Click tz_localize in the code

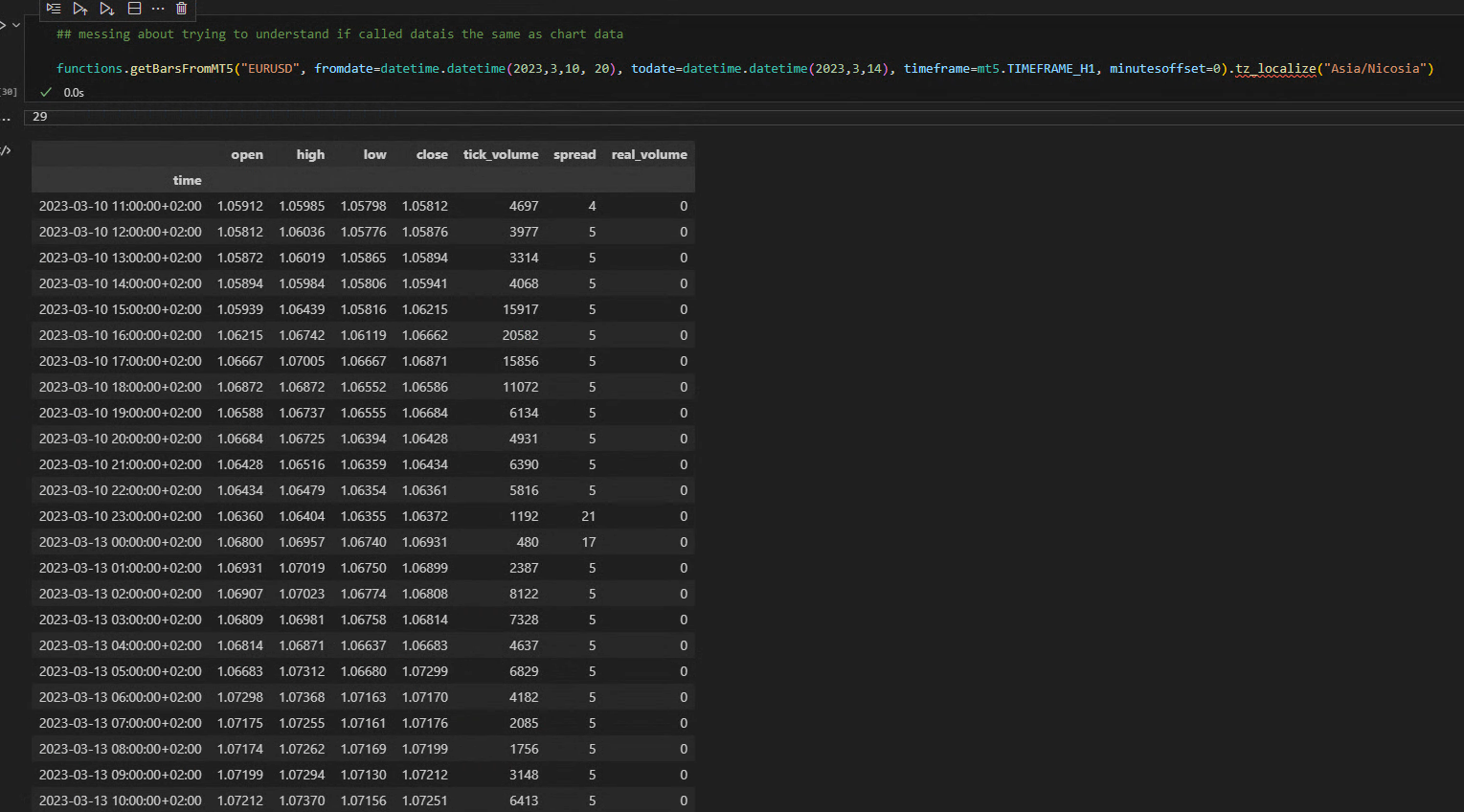point(1275,68)
